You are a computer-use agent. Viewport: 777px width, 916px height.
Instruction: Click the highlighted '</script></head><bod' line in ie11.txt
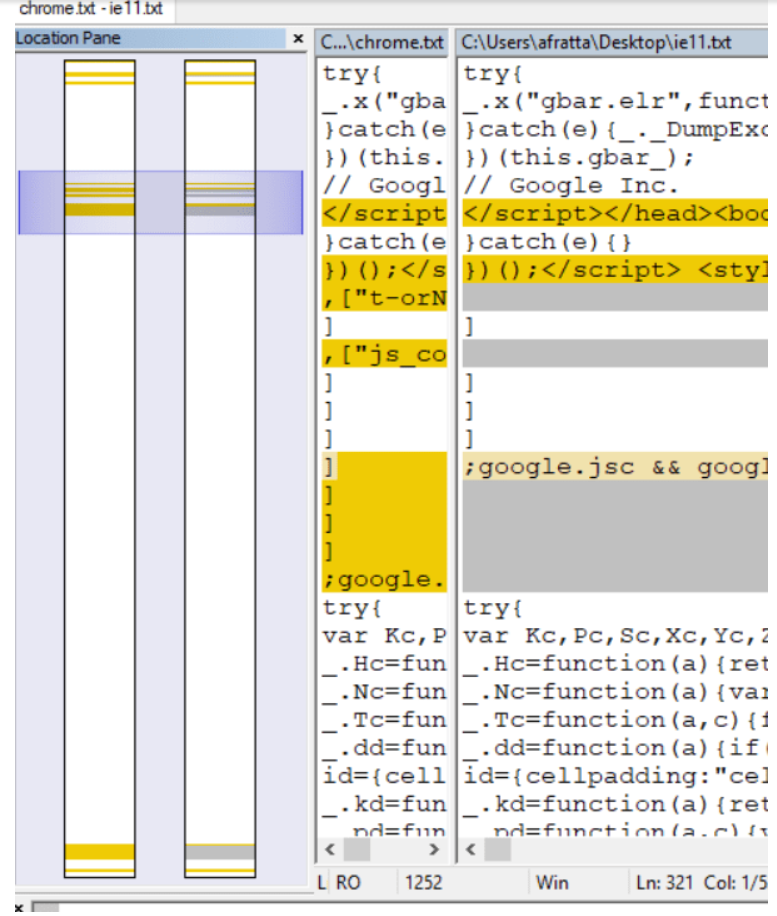tap(615, 213)
